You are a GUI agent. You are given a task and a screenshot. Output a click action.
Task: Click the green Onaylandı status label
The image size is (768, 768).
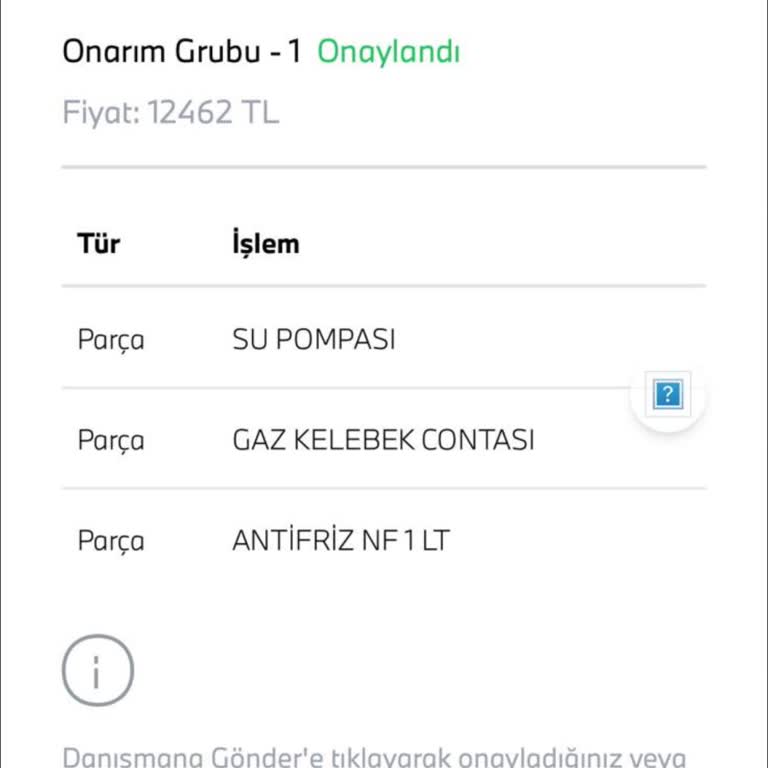click(388, 52)
